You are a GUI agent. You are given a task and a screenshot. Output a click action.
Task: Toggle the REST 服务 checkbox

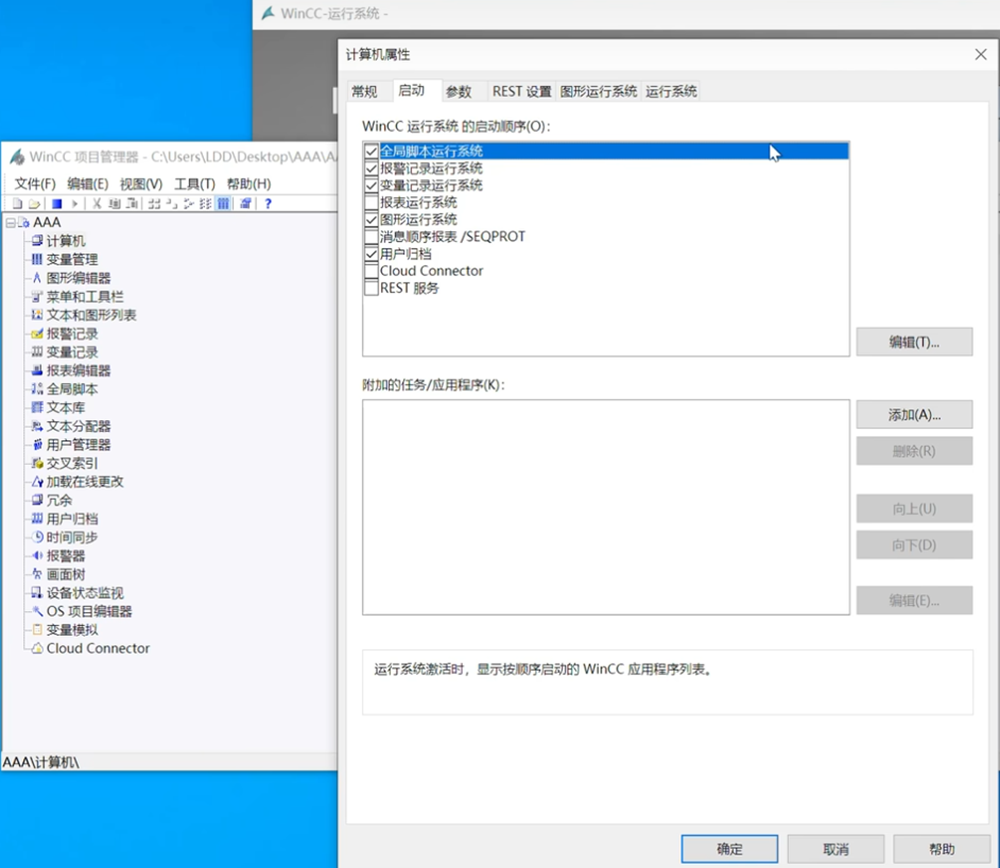[x=372, y=288]
